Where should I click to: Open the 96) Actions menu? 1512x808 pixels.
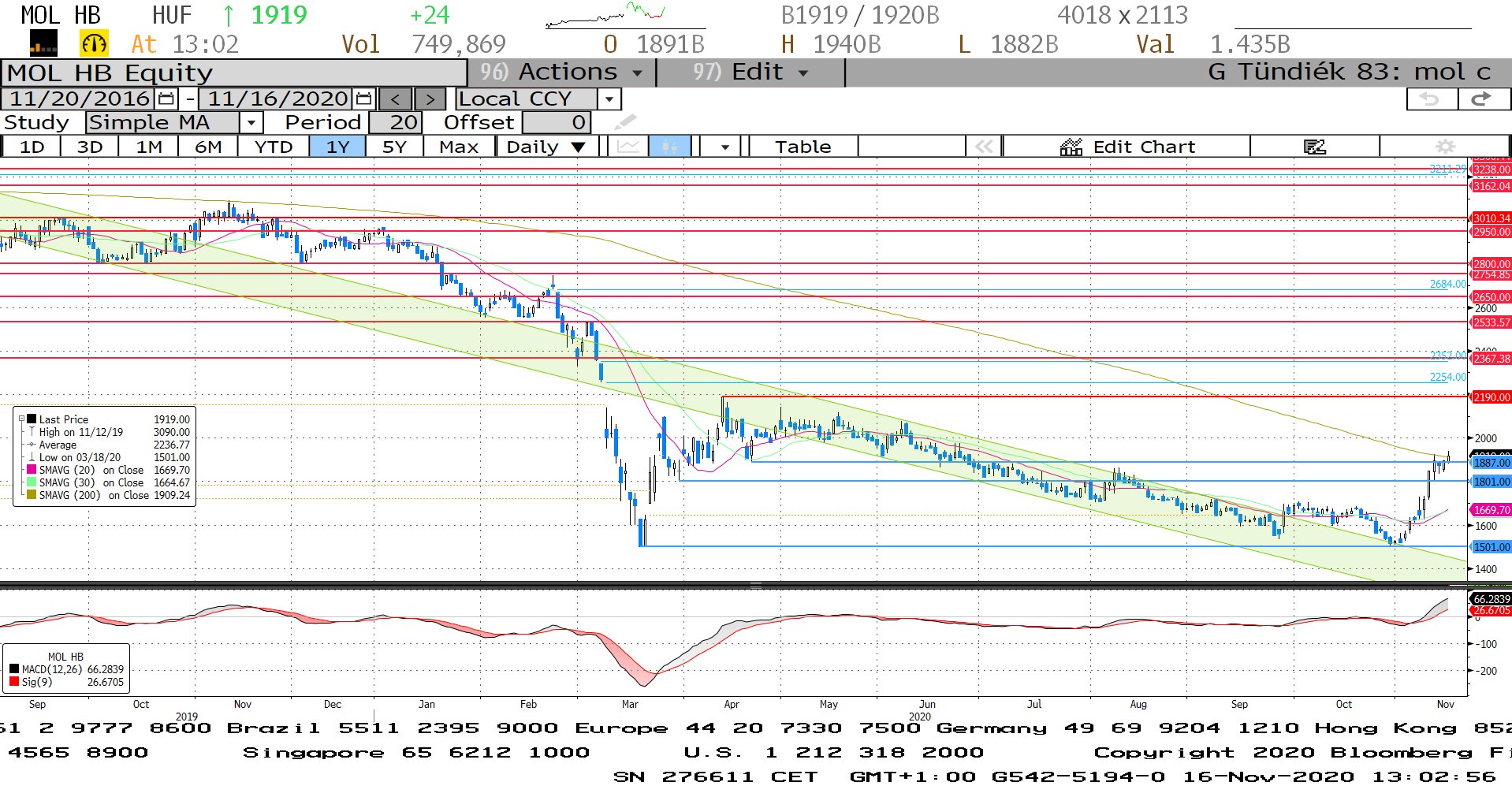[x=561, y=73]
